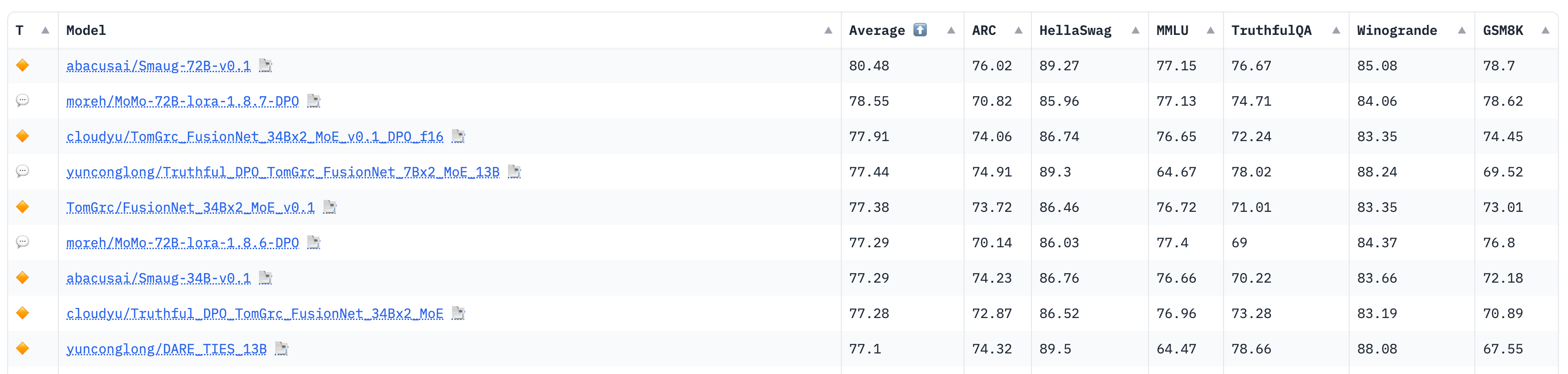
Task: Click the diamond icon beside cloudyu/Truthful_DPO_TomGrc_FusionNet_34Bx2_MoE
Action: click(x=22, y=313)
